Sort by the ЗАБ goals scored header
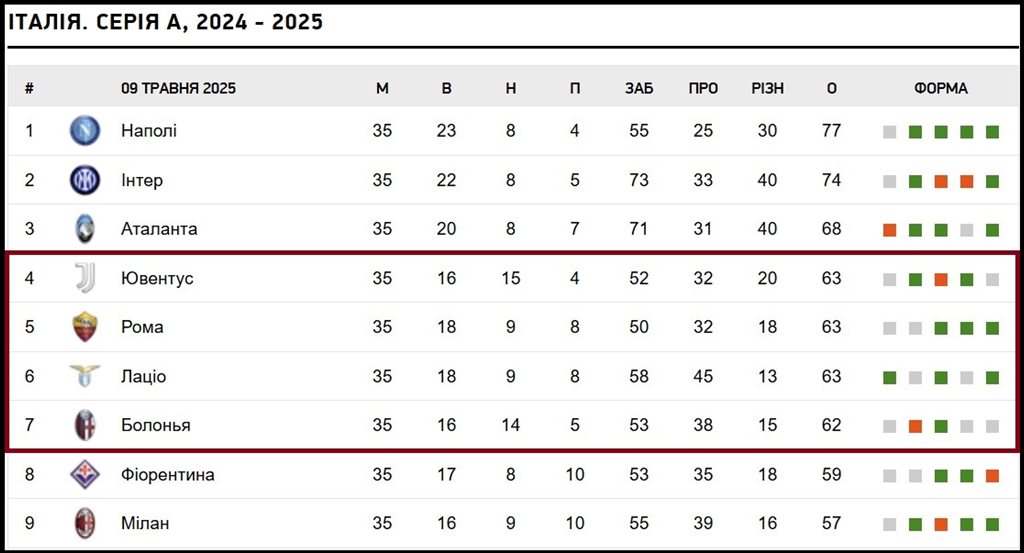The width and height of the screenshot is (1024, 553). click(639, 88)
